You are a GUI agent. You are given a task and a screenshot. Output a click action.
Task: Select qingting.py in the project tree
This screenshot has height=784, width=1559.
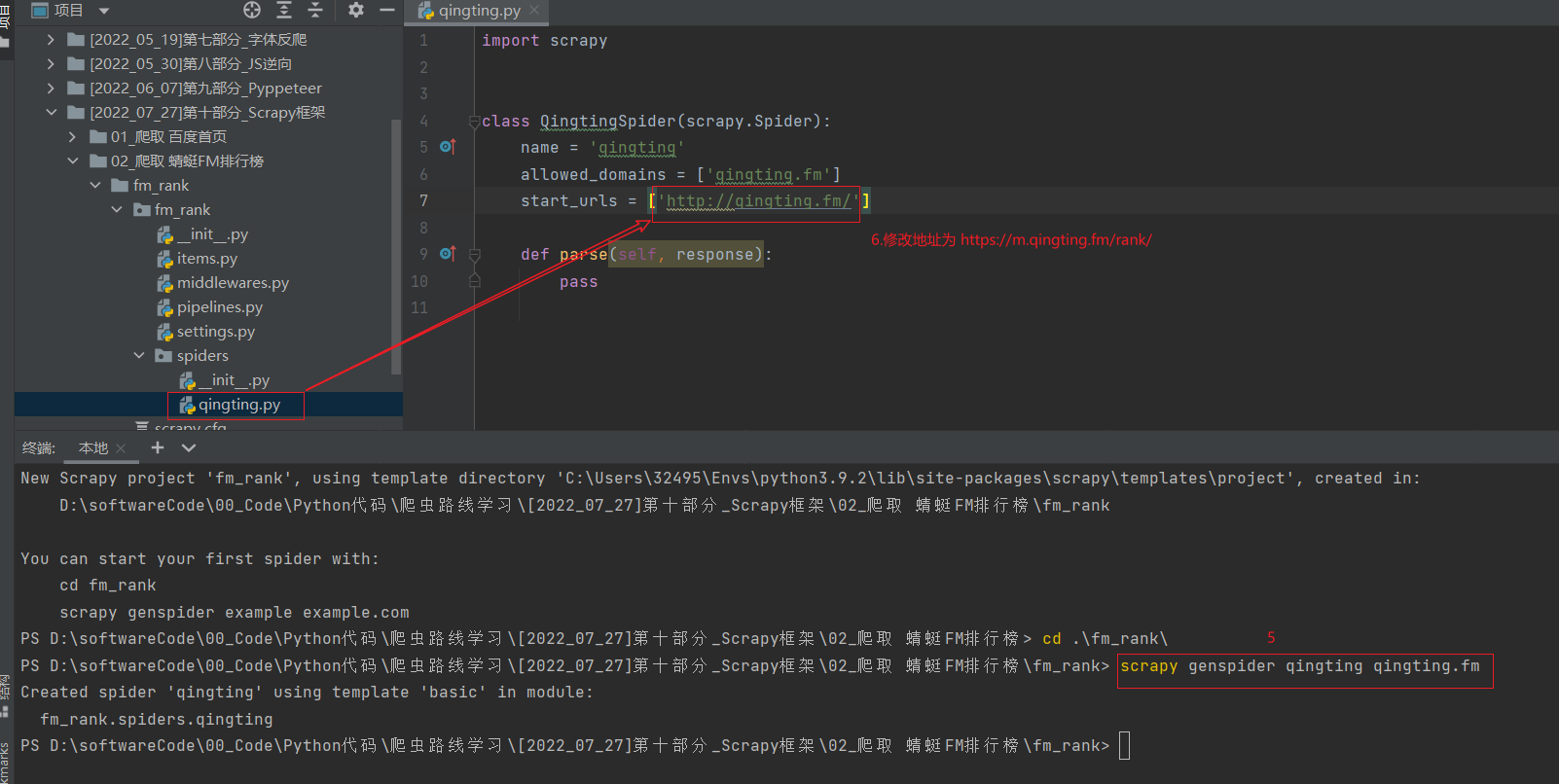[x=239, y=405]
